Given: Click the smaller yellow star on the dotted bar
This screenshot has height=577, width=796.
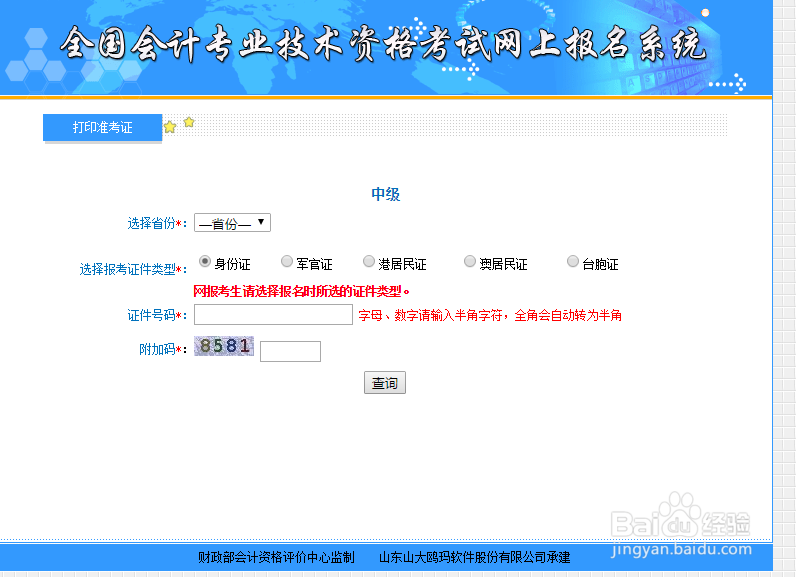Looking at the screenshot, I should click(x=189, y=122).
